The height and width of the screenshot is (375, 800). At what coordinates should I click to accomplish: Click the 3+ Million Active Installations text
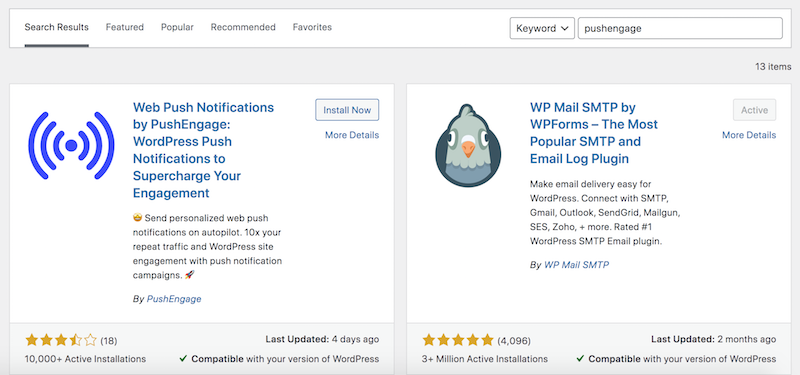(485, 359)
